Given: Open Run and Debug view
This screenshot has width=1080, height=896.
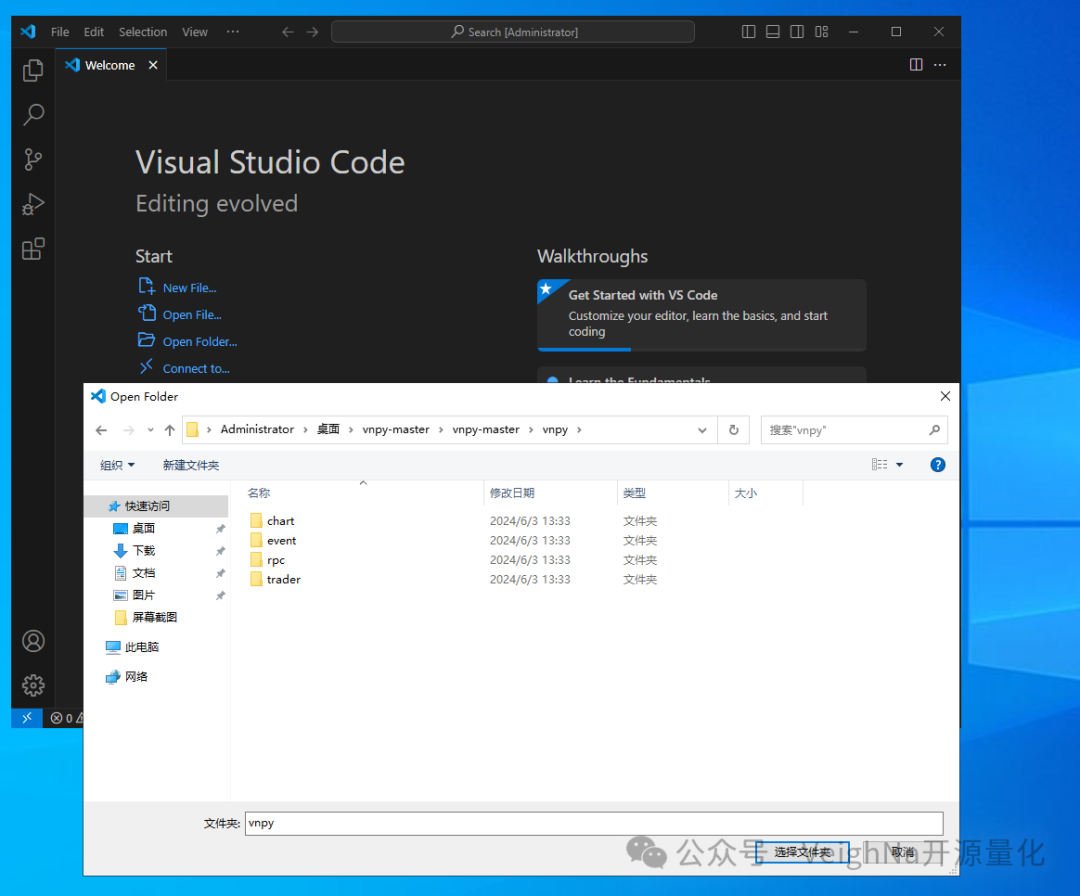Looking at the screenshot, I should [x=33, y=204].
